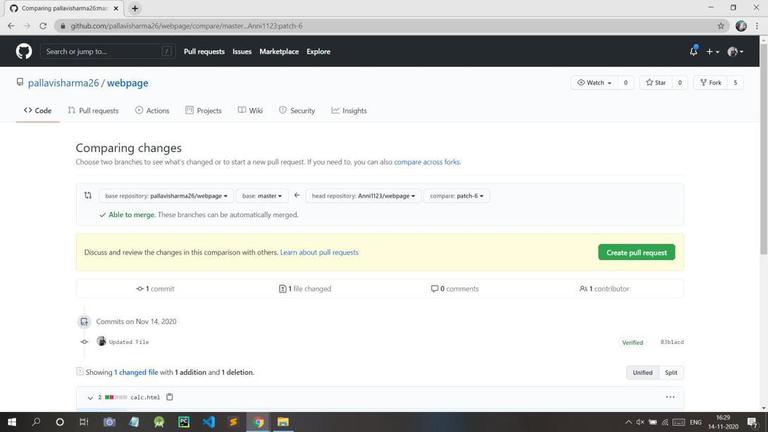Collapse the calc.html diff
This screenshot has width=768, height=432.
coord(90,398)
